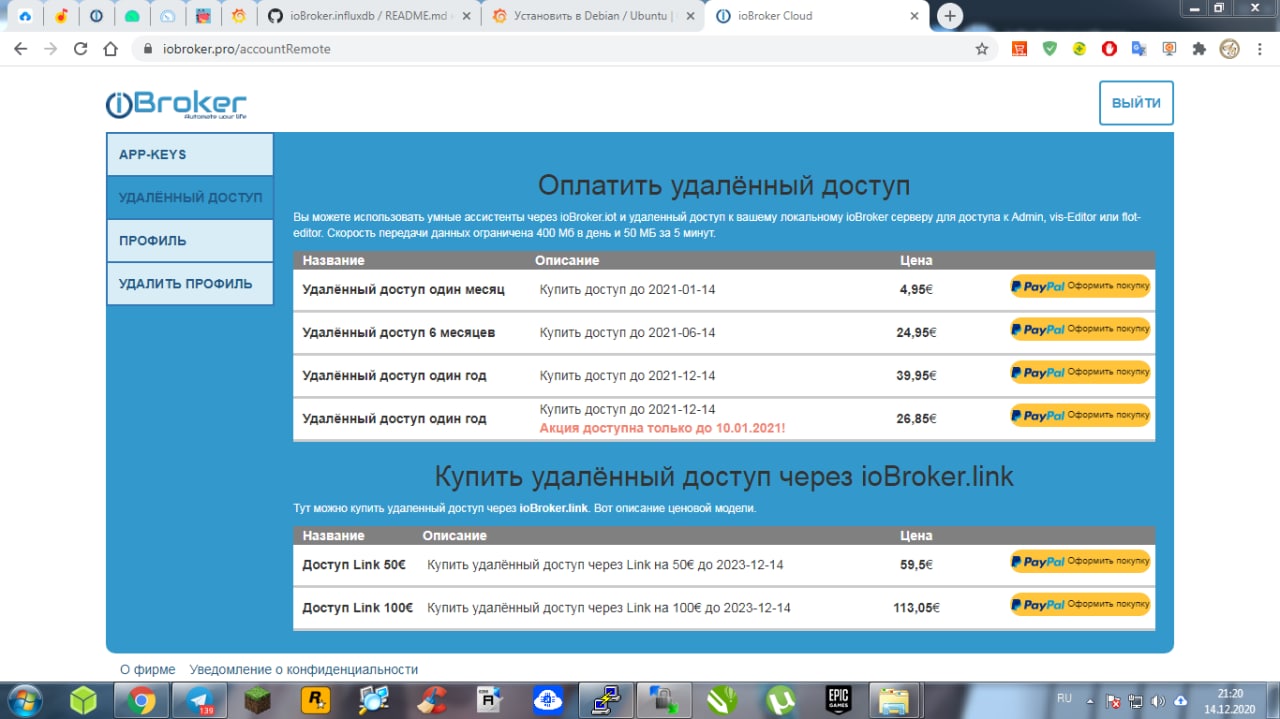The width and height of the screenshot is (1280, 719).
Task: Buy one year access via PayPal (39,95€)
Action: click(x=1080, y=372)
